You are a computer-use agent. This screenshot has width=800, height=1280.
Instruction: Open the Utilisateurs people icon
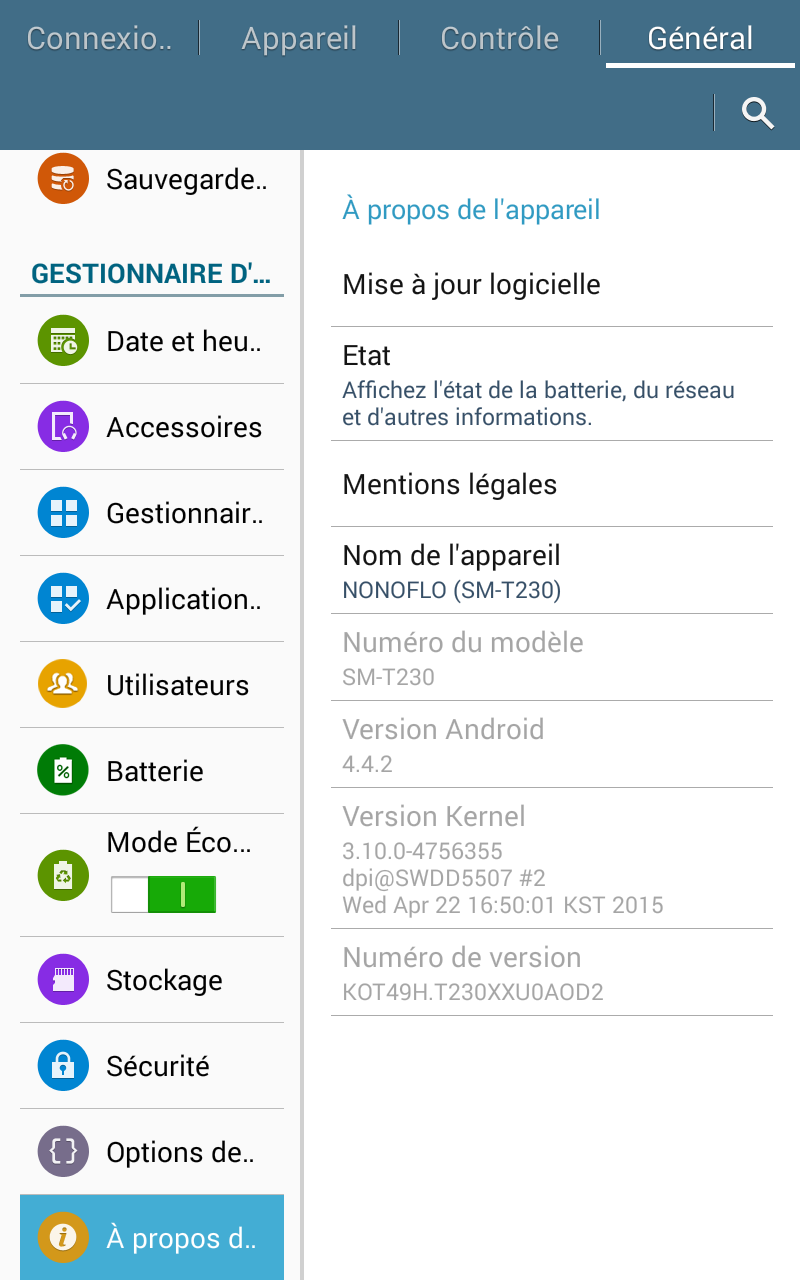pyautogui.click(x=63, y=685)
